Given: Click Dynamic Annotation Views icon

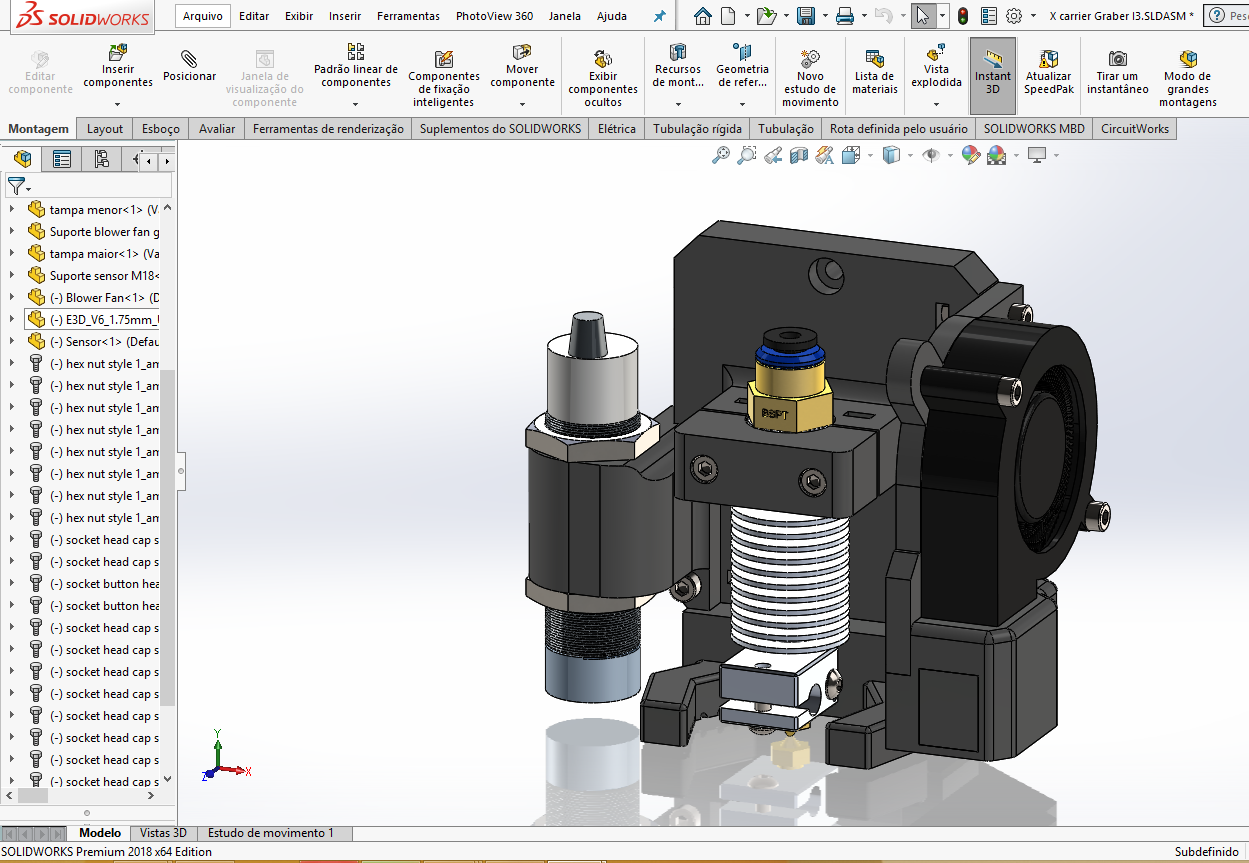Looking at the screenshot, I should (824, 155).
